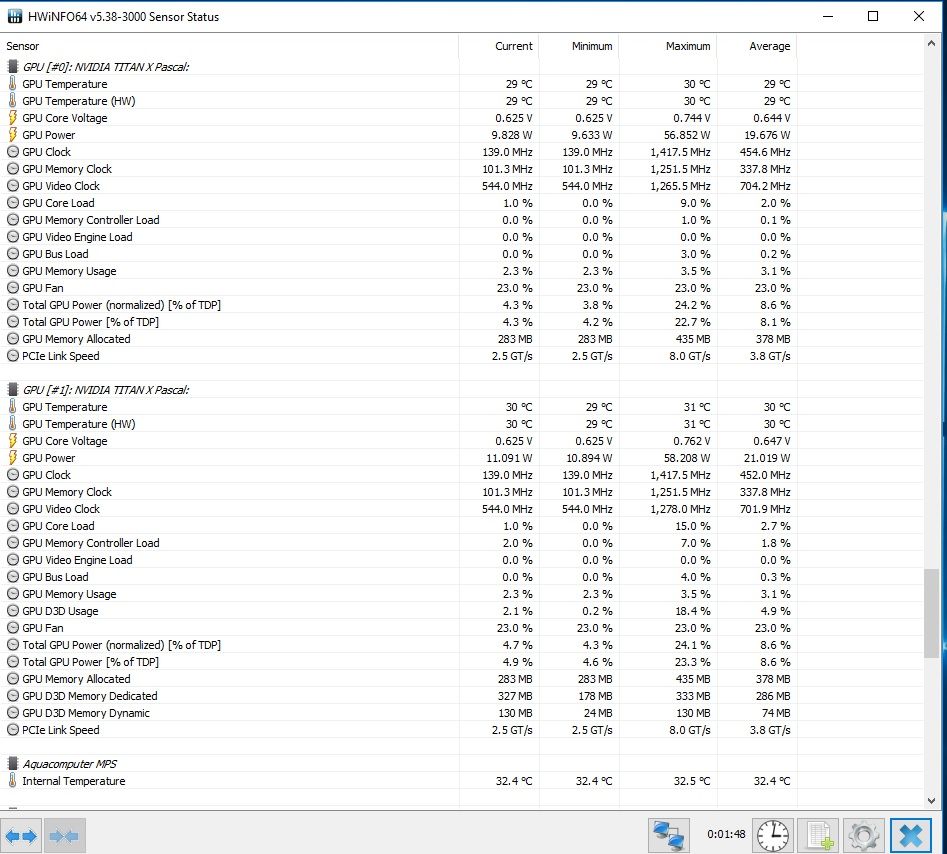The height and width of the screenshot is (854, 947).
Task: Click the 327 MB current dedicated memory value
Action: point(515,696)
